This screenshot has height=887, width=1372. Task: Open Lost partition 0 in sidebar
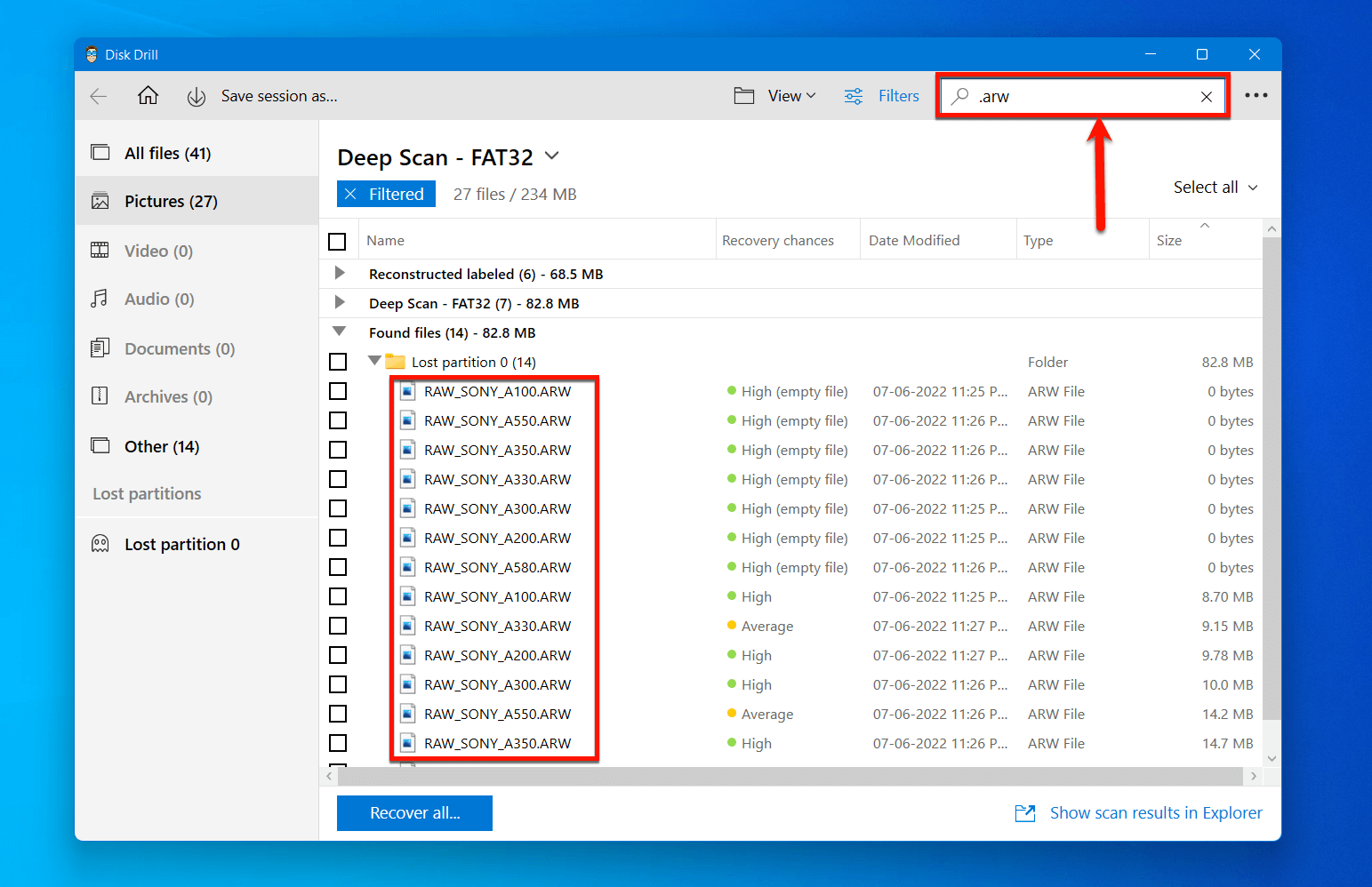tap(197, 544)
